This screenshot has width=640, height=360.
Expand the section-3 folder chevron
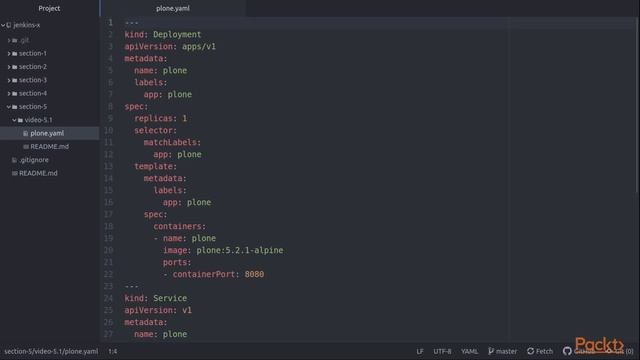9,80
